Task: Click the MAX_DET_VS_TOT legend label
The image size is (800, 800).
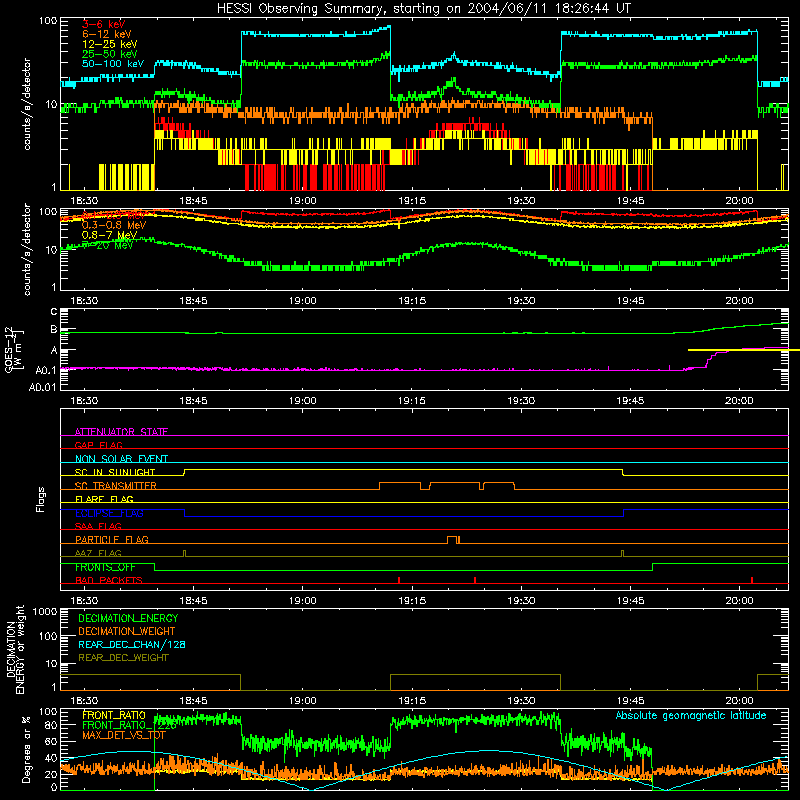Action: click(124, 735)
